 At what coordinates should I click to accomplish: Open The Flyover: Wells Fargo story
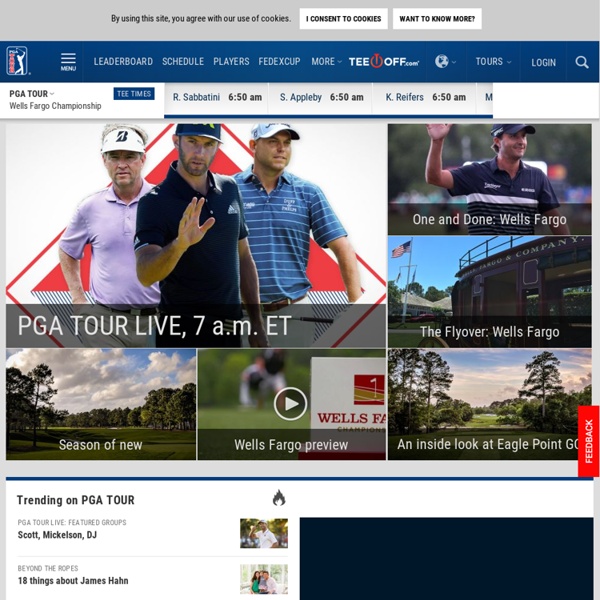pyautogui.click(x=489, y=292)
